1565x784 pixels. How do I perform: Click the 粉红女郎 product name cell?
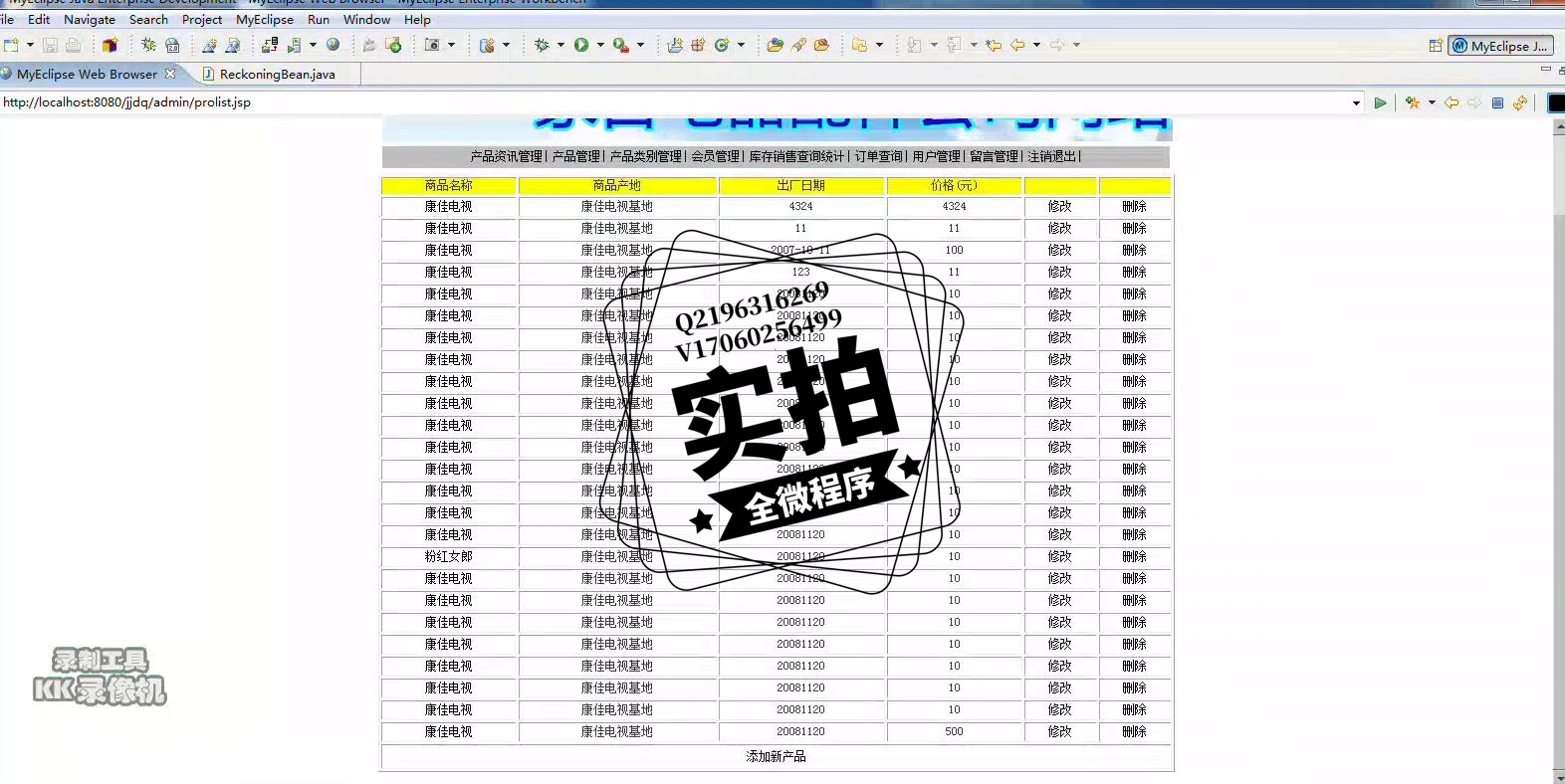(x=449, y=556)
